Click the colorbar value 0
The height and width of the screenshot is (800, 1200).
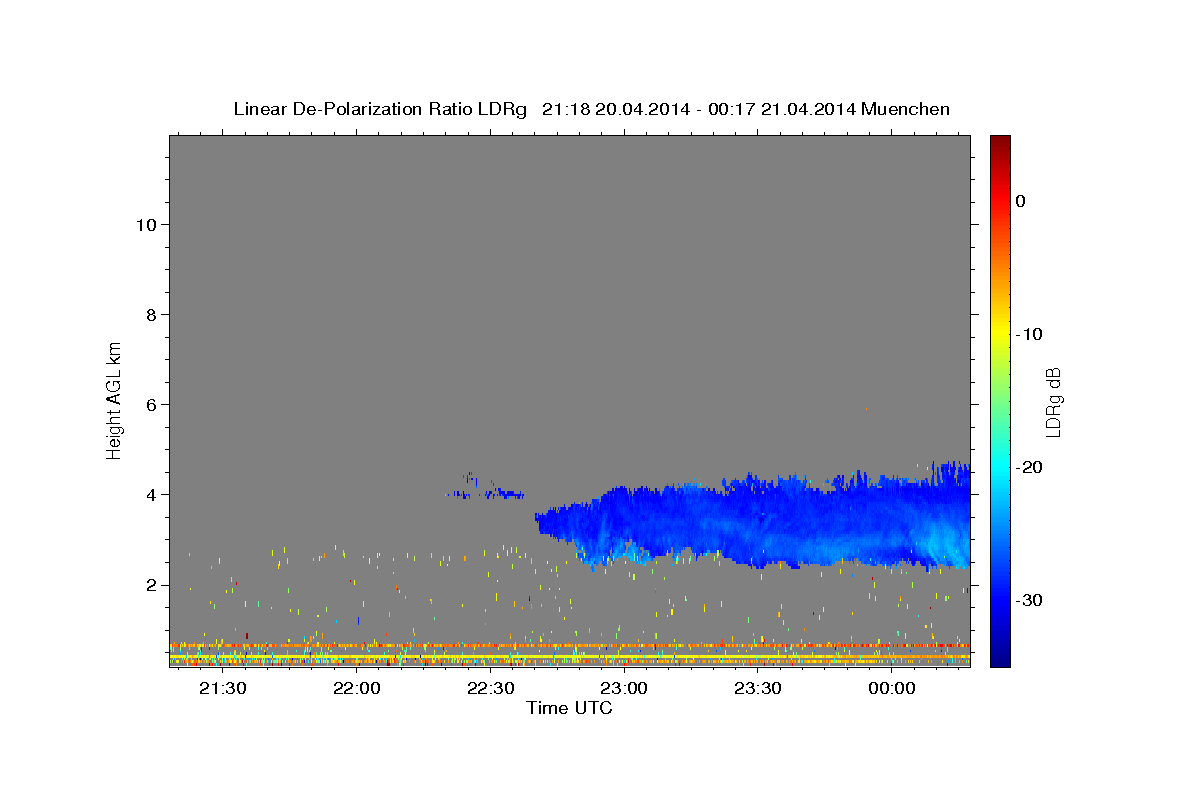click(1021, 201)
